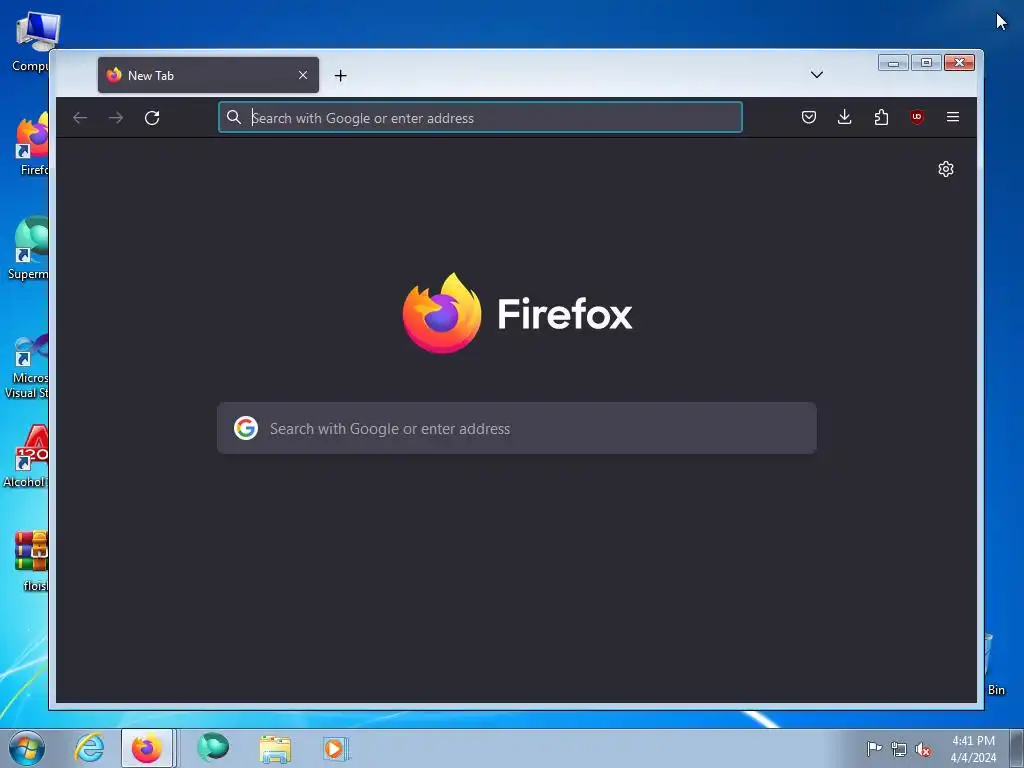
Task: Select the Alcohol 120 desktop shortcut
Action: [27, 456]
